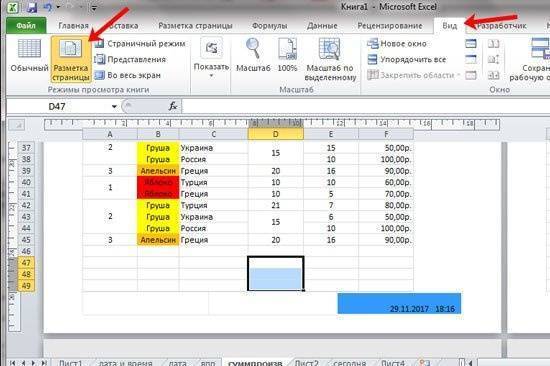Click Новое окно
Screen dimensions: 550x366
[x=397, y=44]
